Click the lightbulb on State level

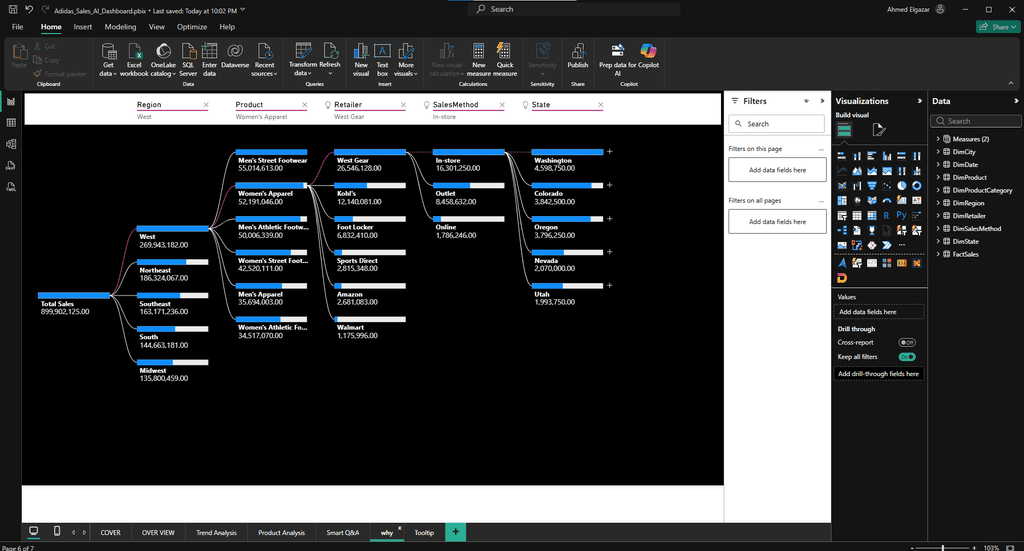click(x=525, y=104)
